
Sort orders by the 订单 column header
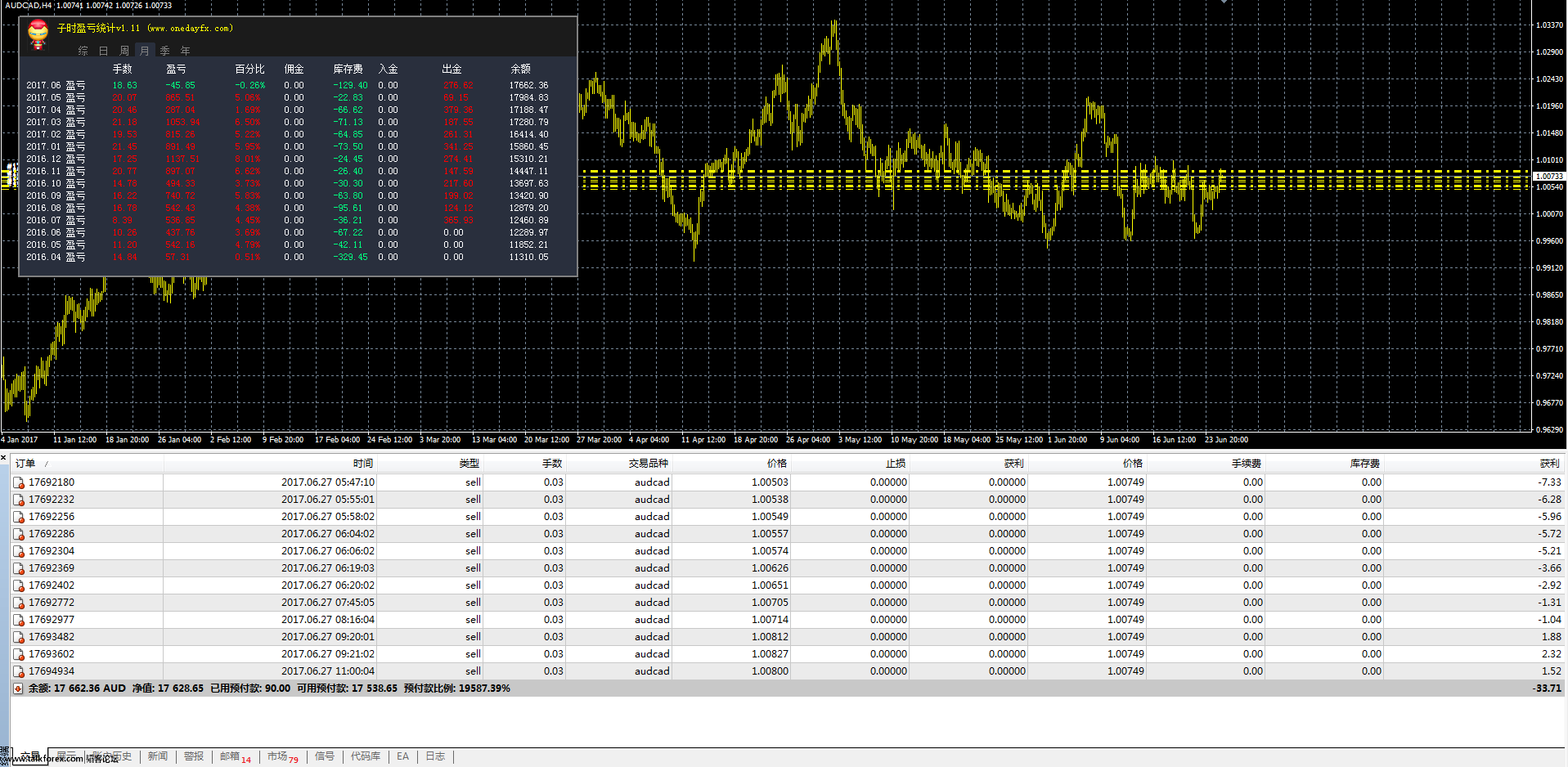pos(87,464)
